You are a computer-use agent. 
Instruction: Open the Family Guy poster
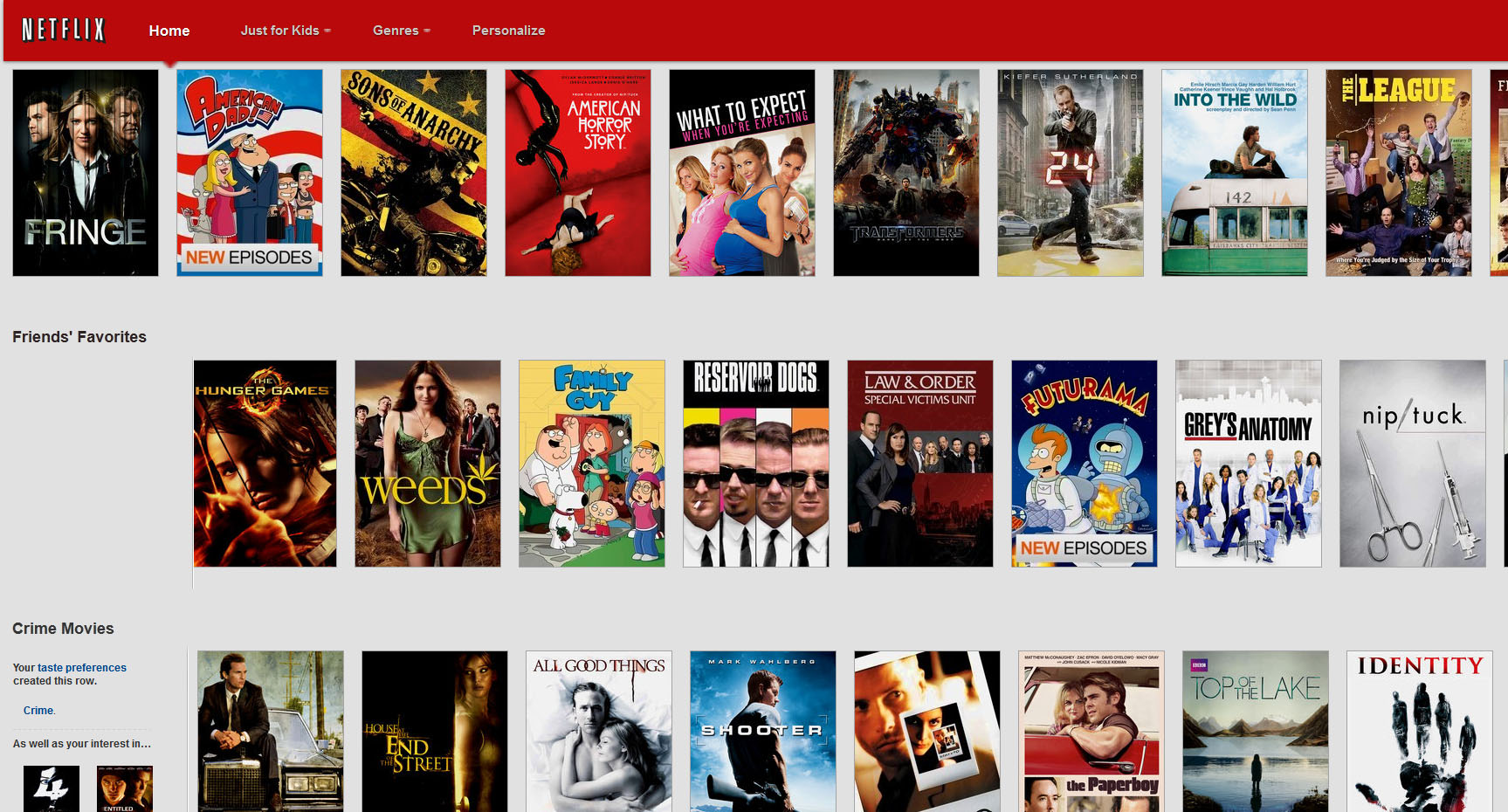coord(592,464)
